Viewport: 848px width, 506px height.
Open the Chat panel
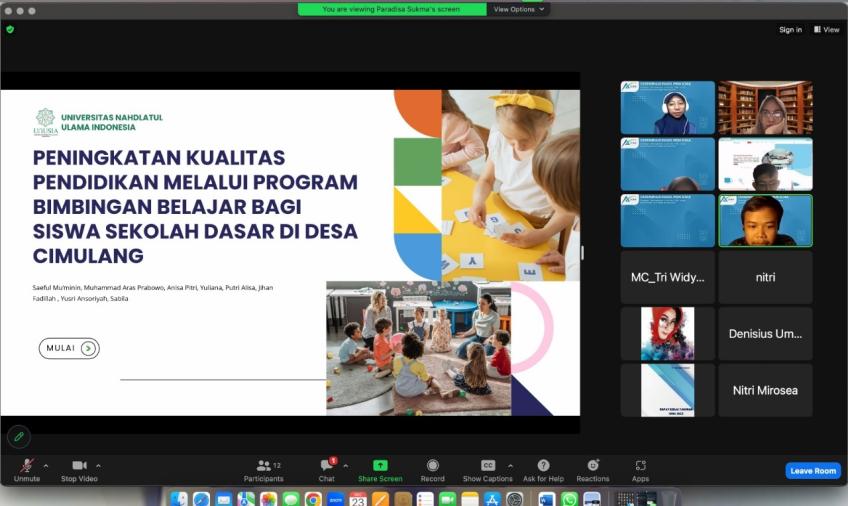327,470
